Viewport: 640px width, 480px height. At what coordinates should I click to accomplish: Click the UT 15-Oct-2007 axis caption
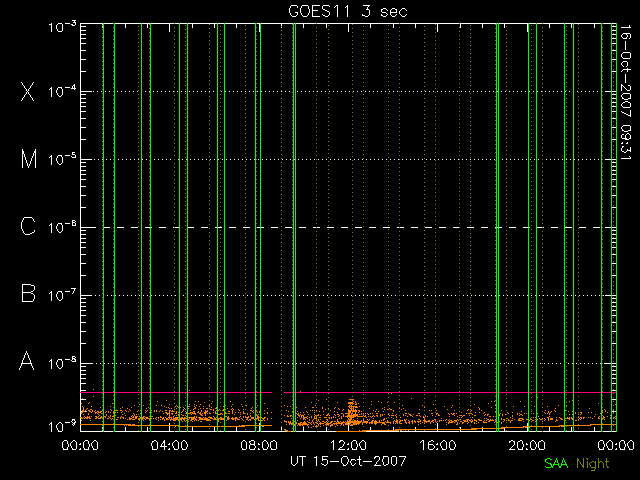click(348, 461)
